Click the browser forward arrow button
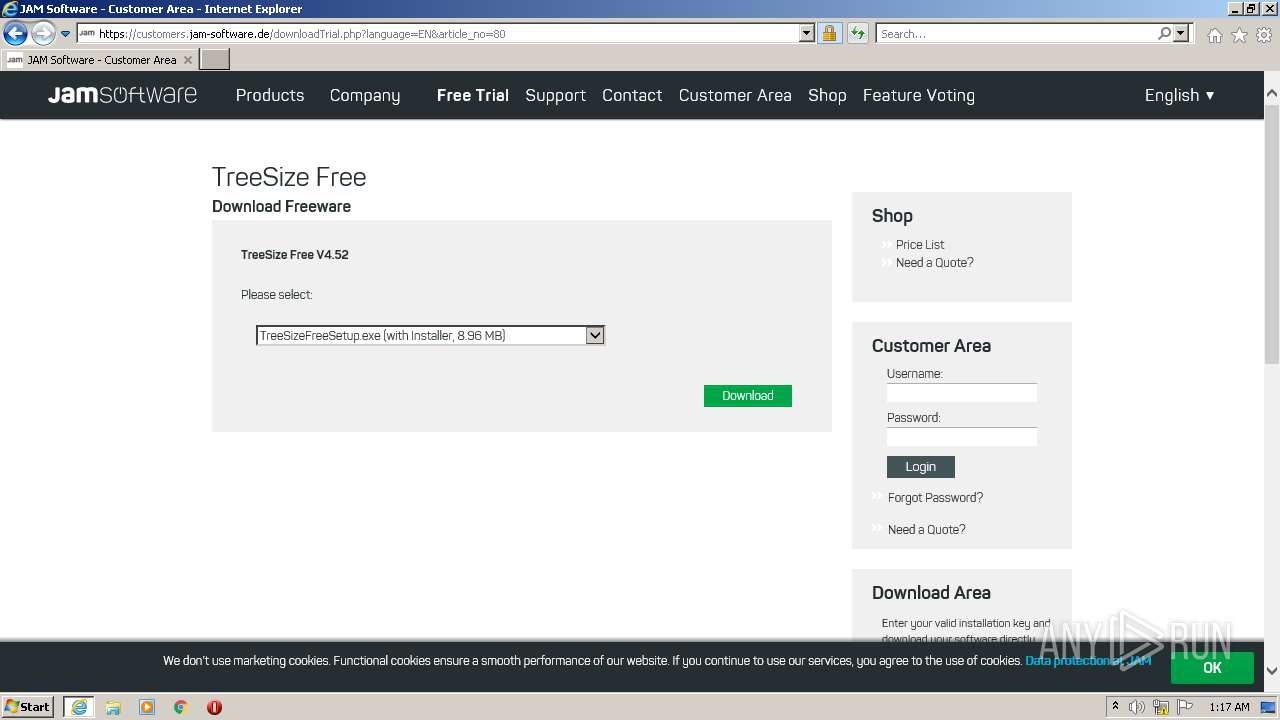 tap(43, 33)
